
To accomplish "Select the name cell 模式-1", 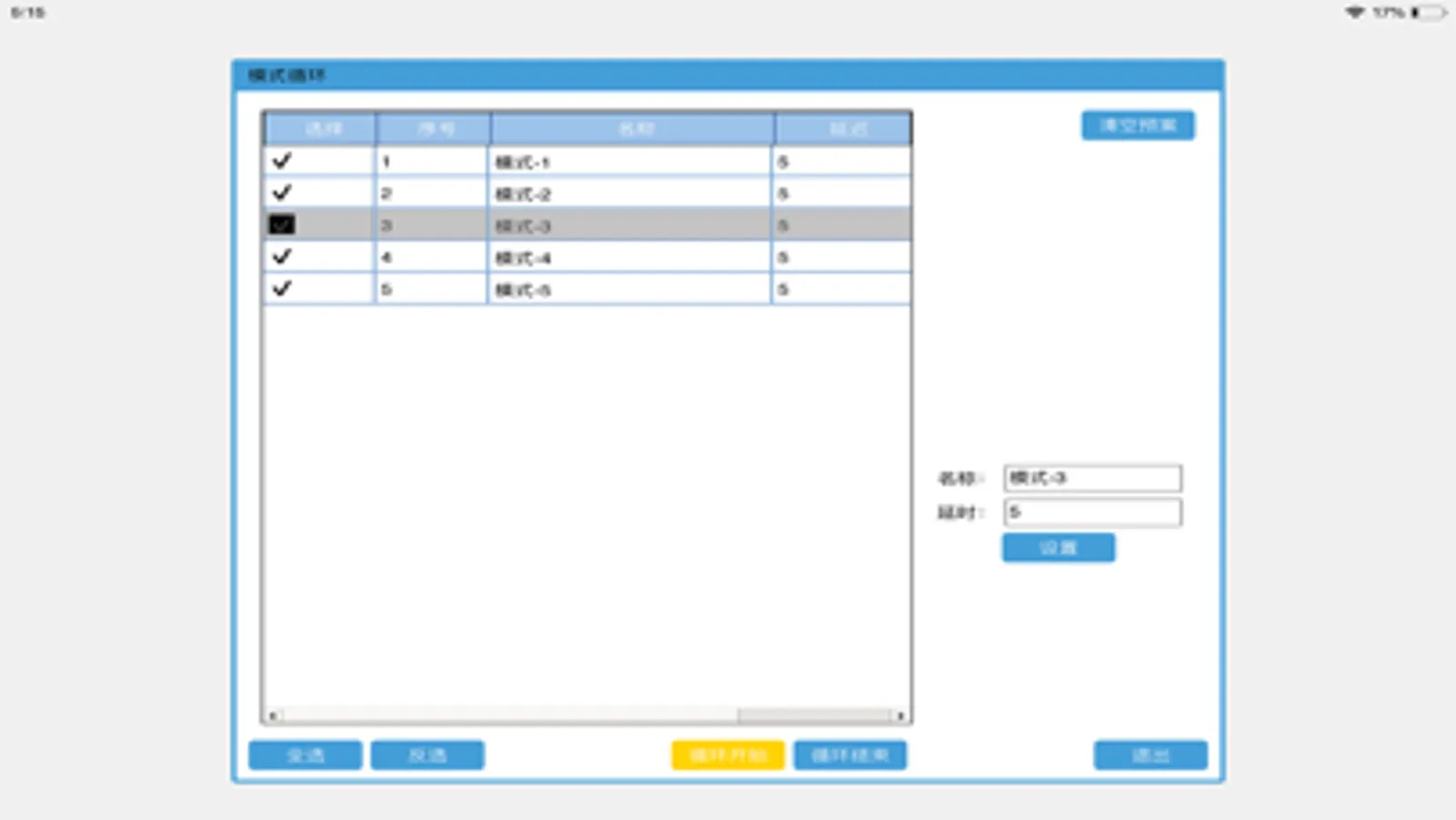I will tap(629, 161).
